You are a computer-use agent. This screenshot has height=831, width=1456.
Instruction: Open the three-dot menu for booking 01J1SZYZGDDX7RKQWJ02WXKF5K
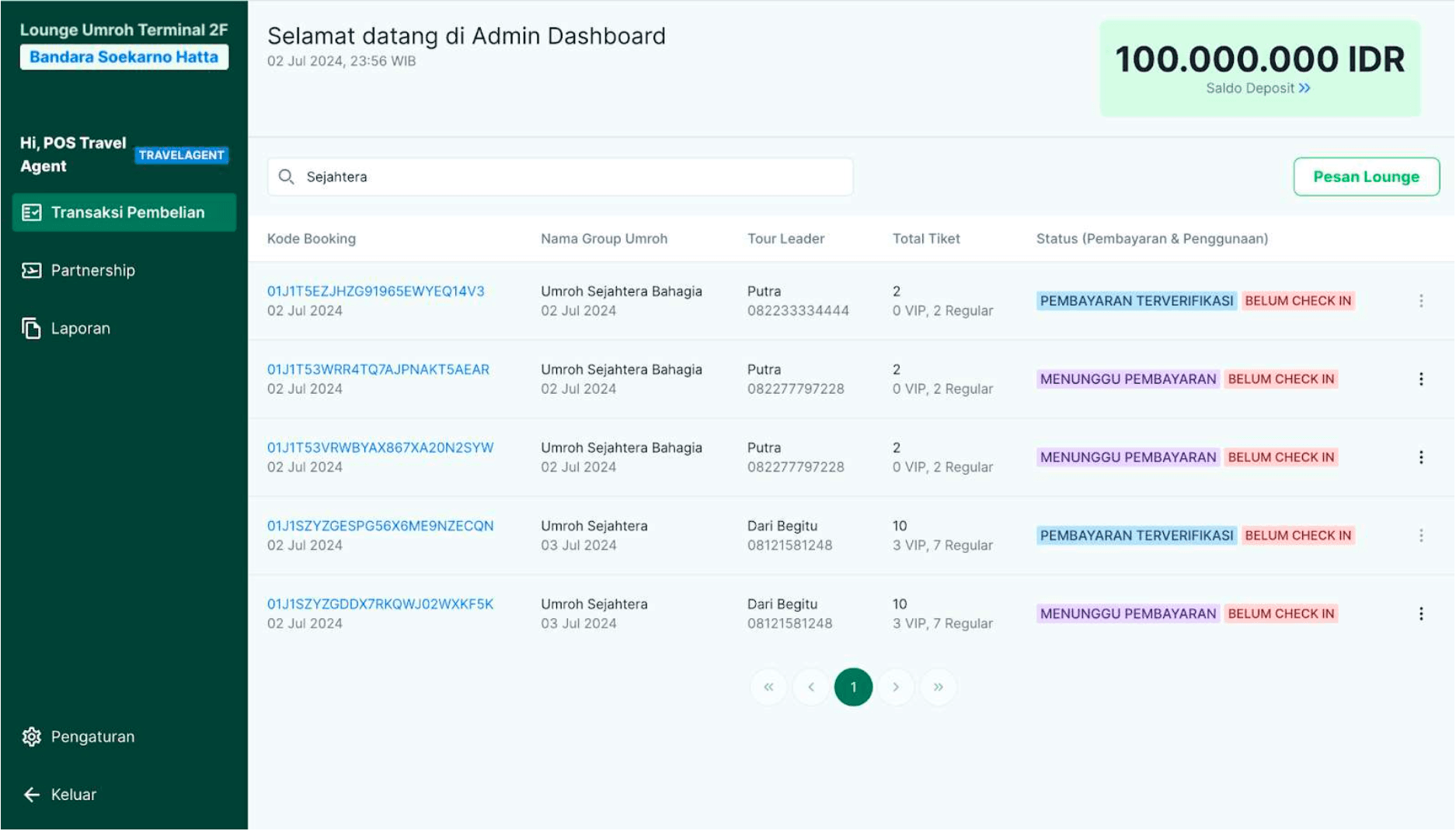1421,614
